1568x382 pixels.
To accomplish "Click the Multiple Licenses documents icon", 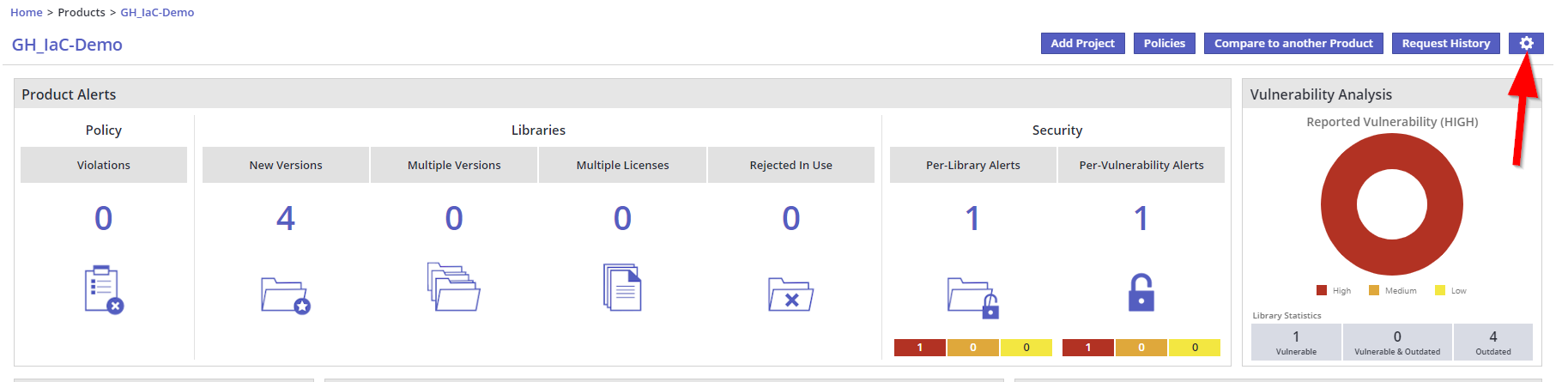I will (x=622, y=288).
